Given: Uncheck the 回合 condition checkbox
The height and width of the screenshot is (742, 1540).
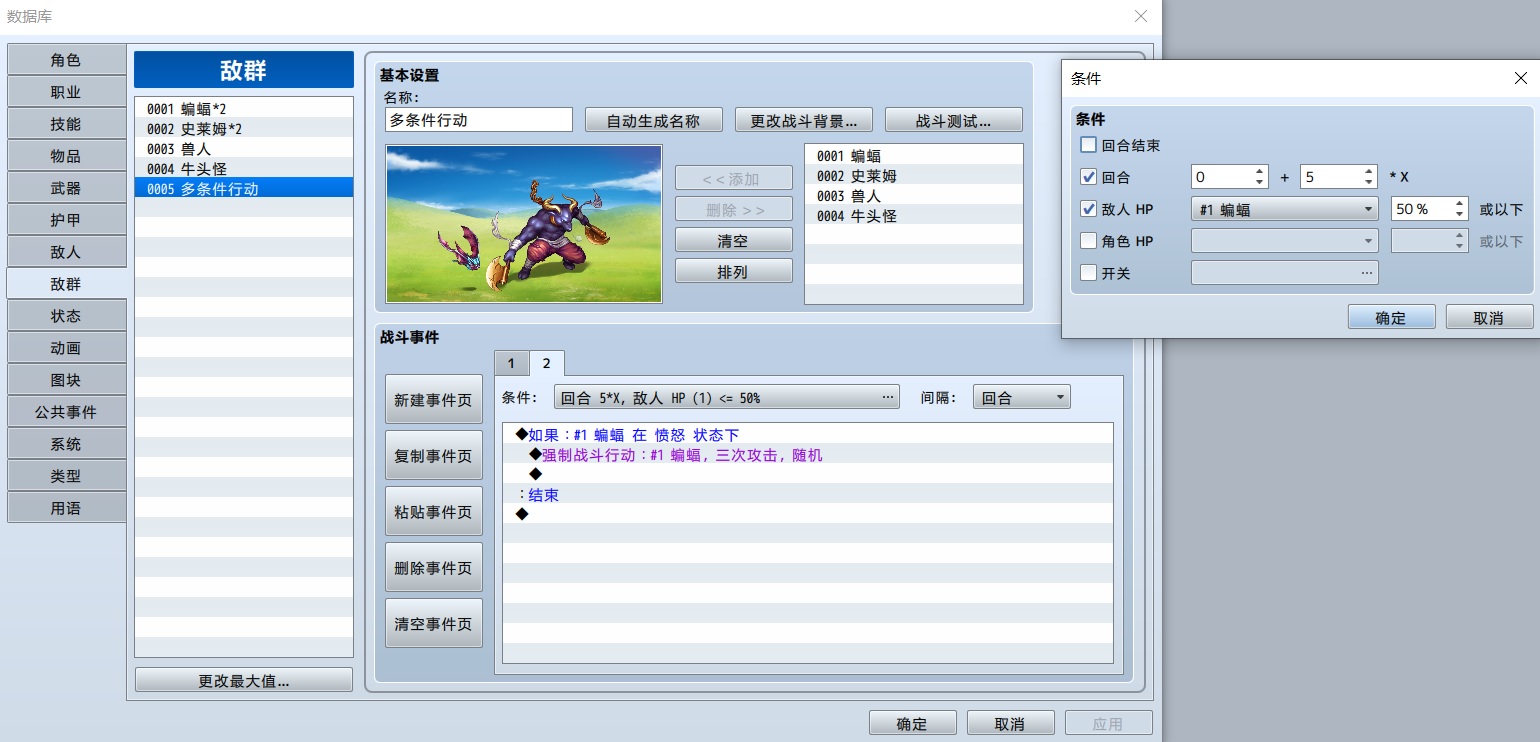Looking at the screenshot, I should point(1088,177).
